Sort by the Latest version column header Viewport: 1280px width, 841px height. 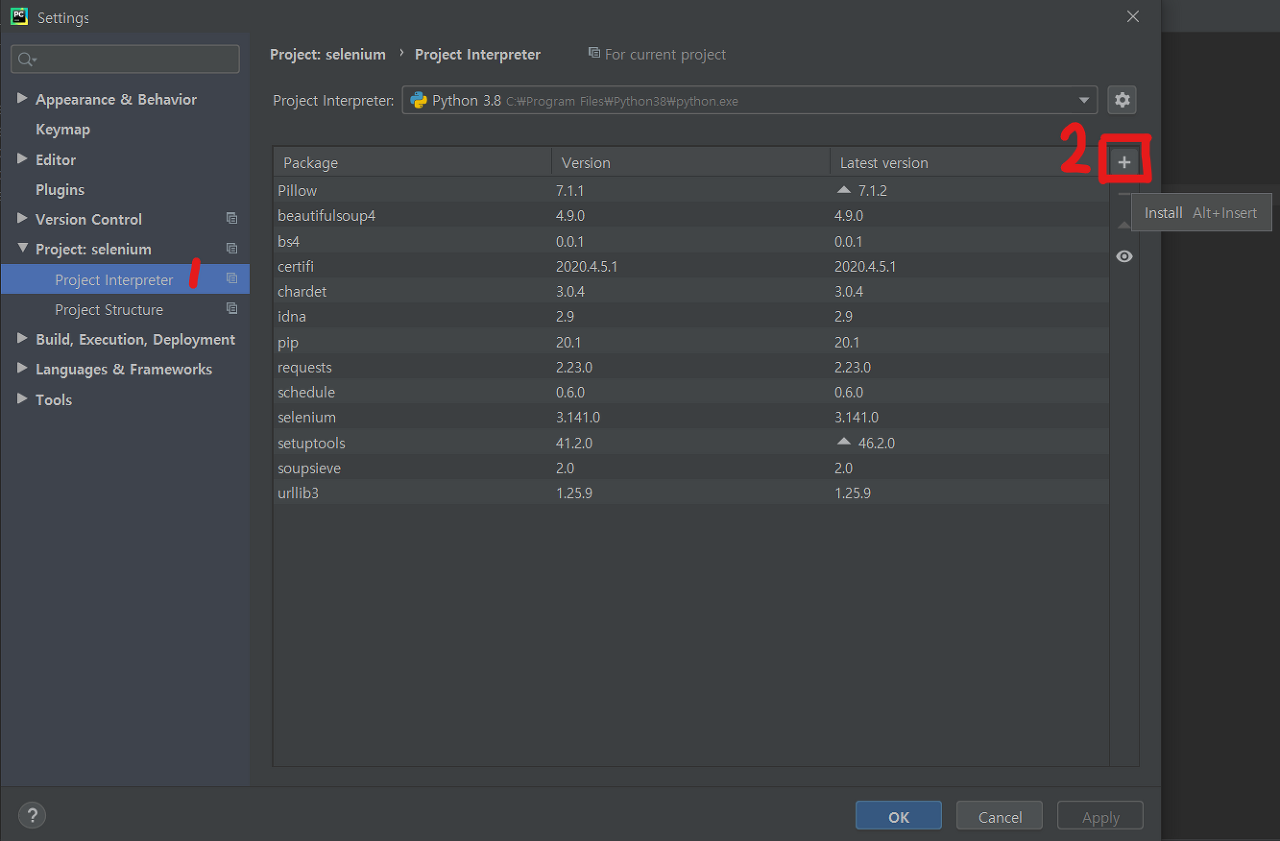[x=969, y=162]
